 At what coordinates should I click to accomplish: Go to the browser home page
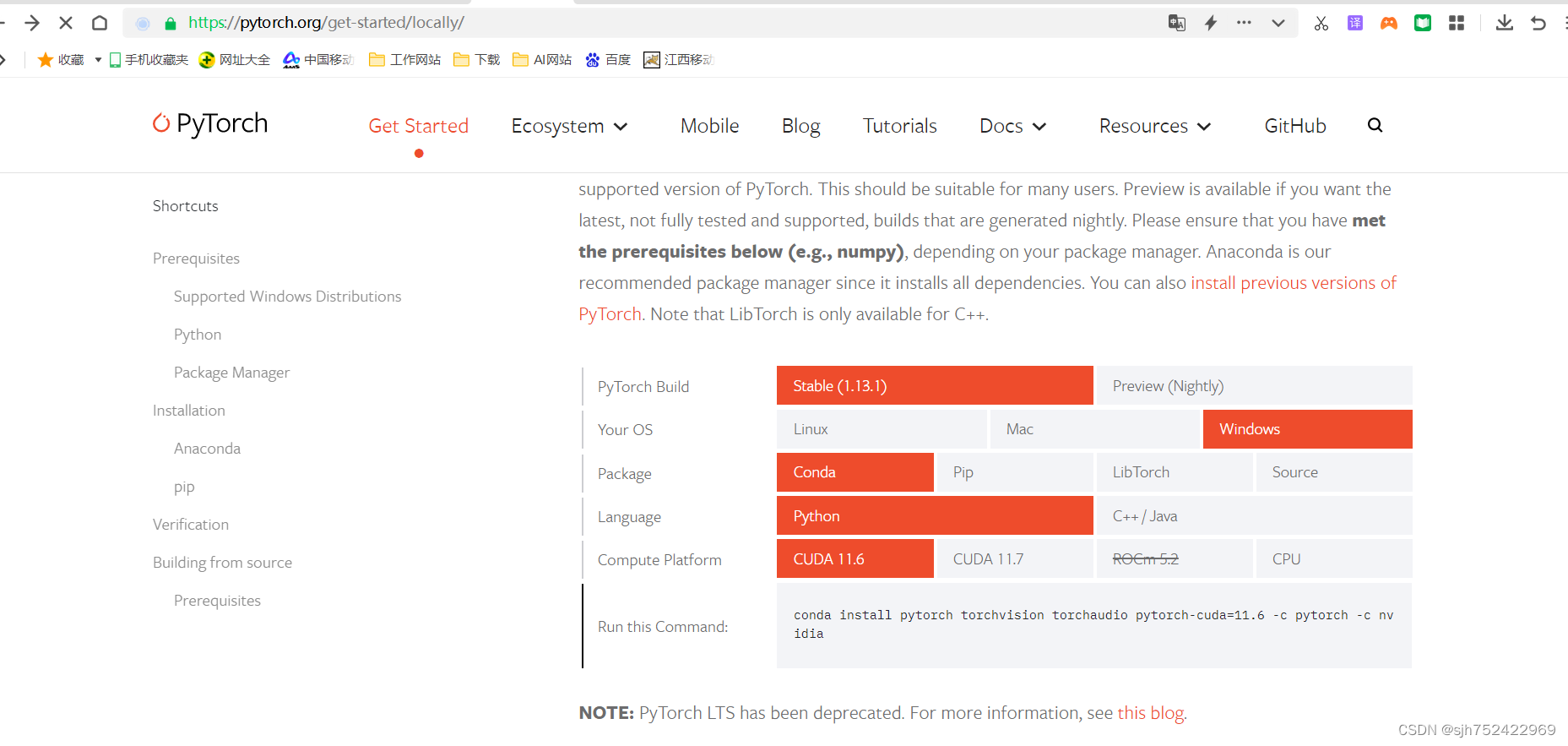[x=100, y=23]
